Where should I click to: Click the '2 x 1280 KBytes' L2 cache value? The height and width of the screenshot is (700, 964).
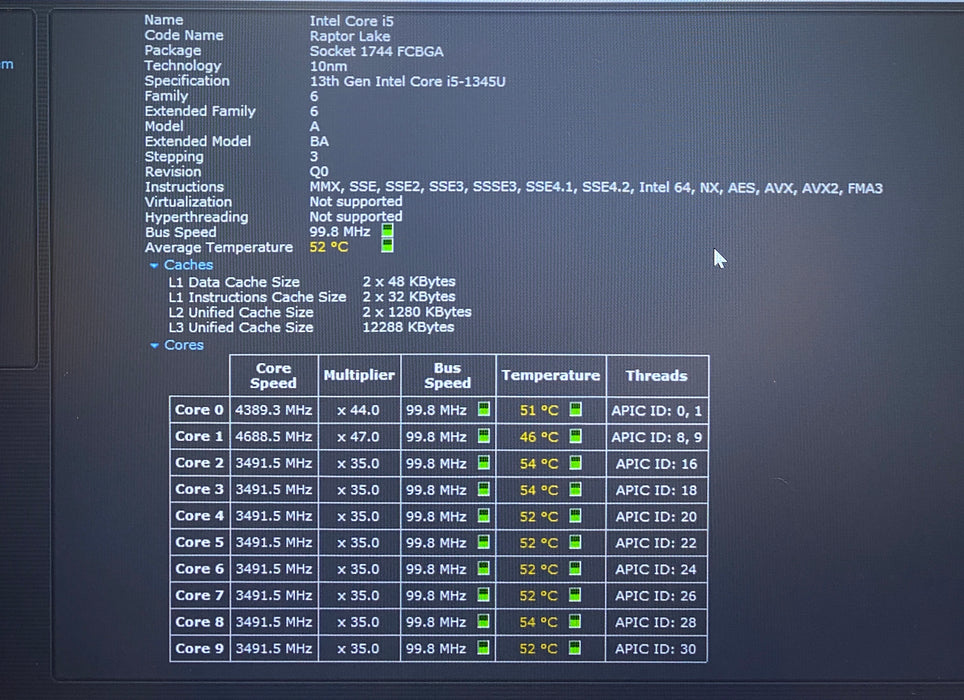(417, 312)
